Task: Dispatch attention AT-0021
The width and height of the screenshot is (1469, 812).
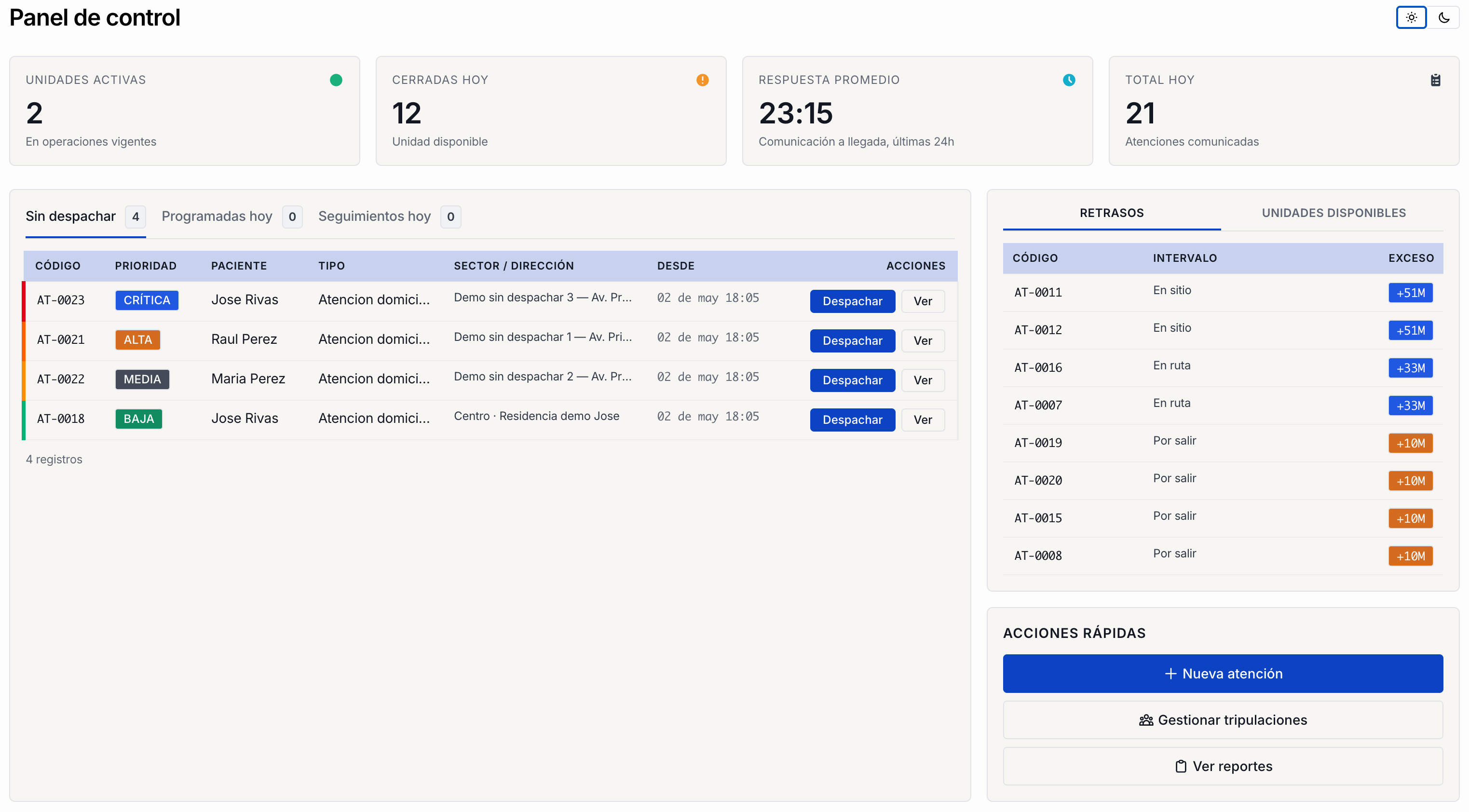Action: [x=852, y=341]
